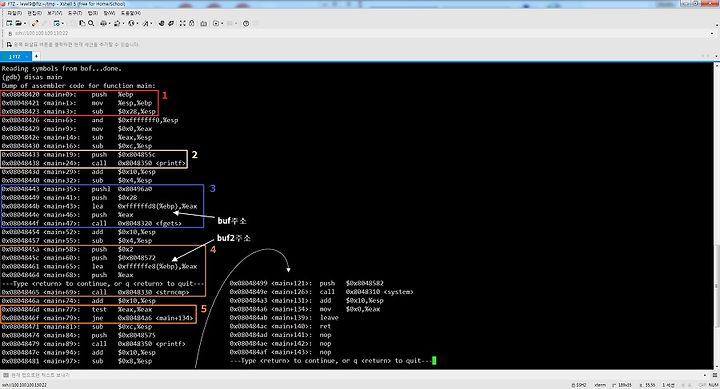Click the New Session toolbar icon
This screenshot has height=389, width=720.
(x=9, y=23)
